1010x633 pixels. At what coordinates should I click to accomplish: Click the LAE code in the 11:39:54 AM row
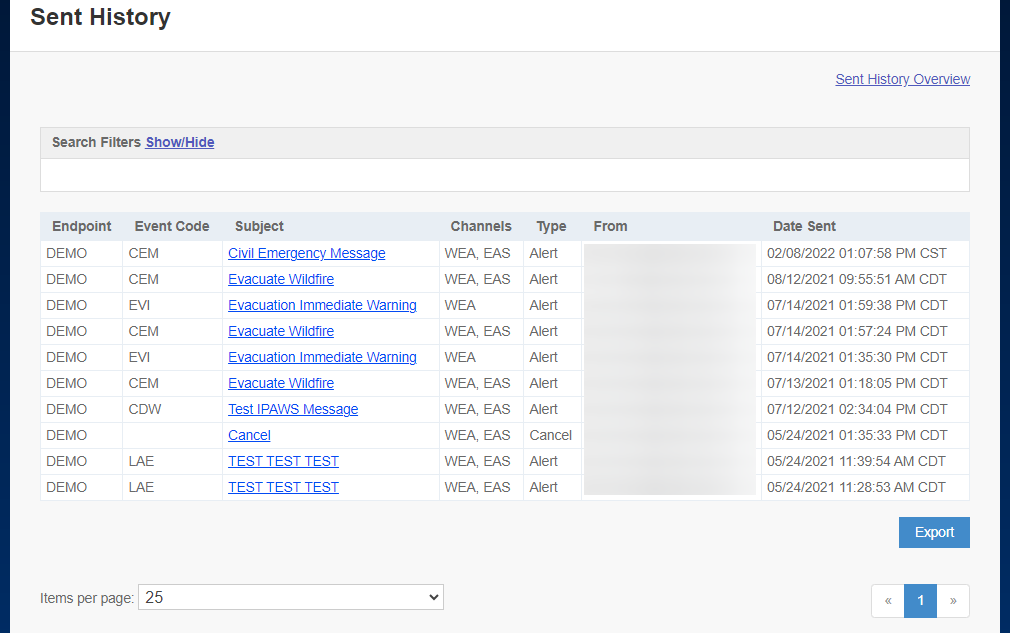141,461
